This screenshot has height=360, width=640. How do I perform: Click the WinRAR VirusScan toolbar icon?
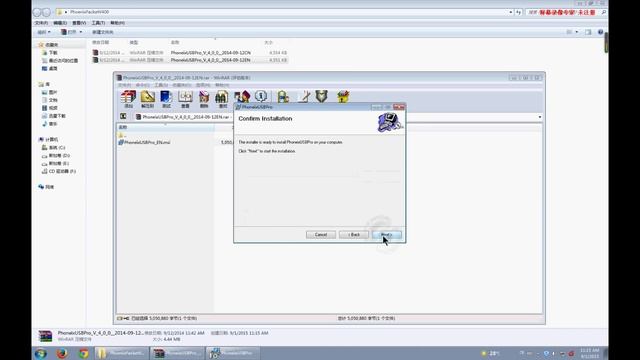(283, 97)
